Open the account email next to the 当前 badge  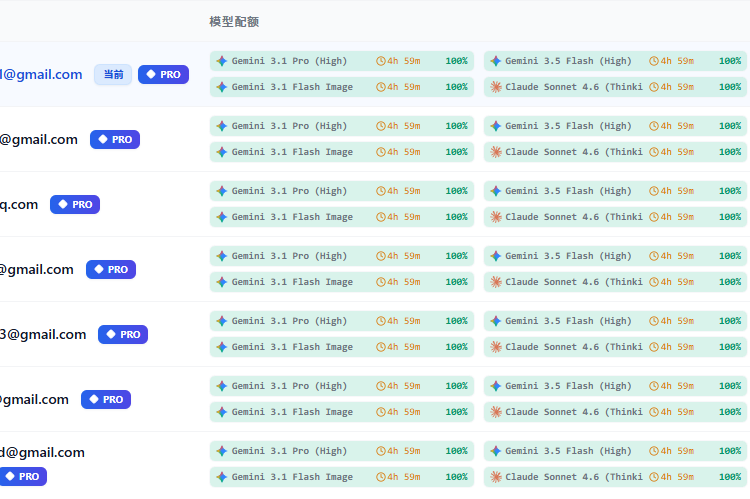tap(41, 74)
